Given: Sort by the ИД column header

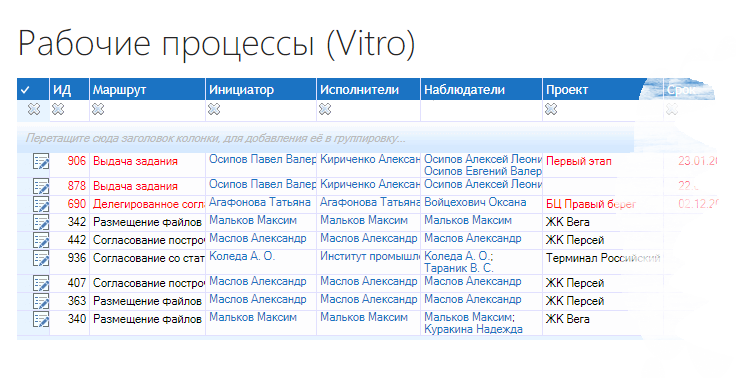Looking at the screenshot, I should click(69, 90).
